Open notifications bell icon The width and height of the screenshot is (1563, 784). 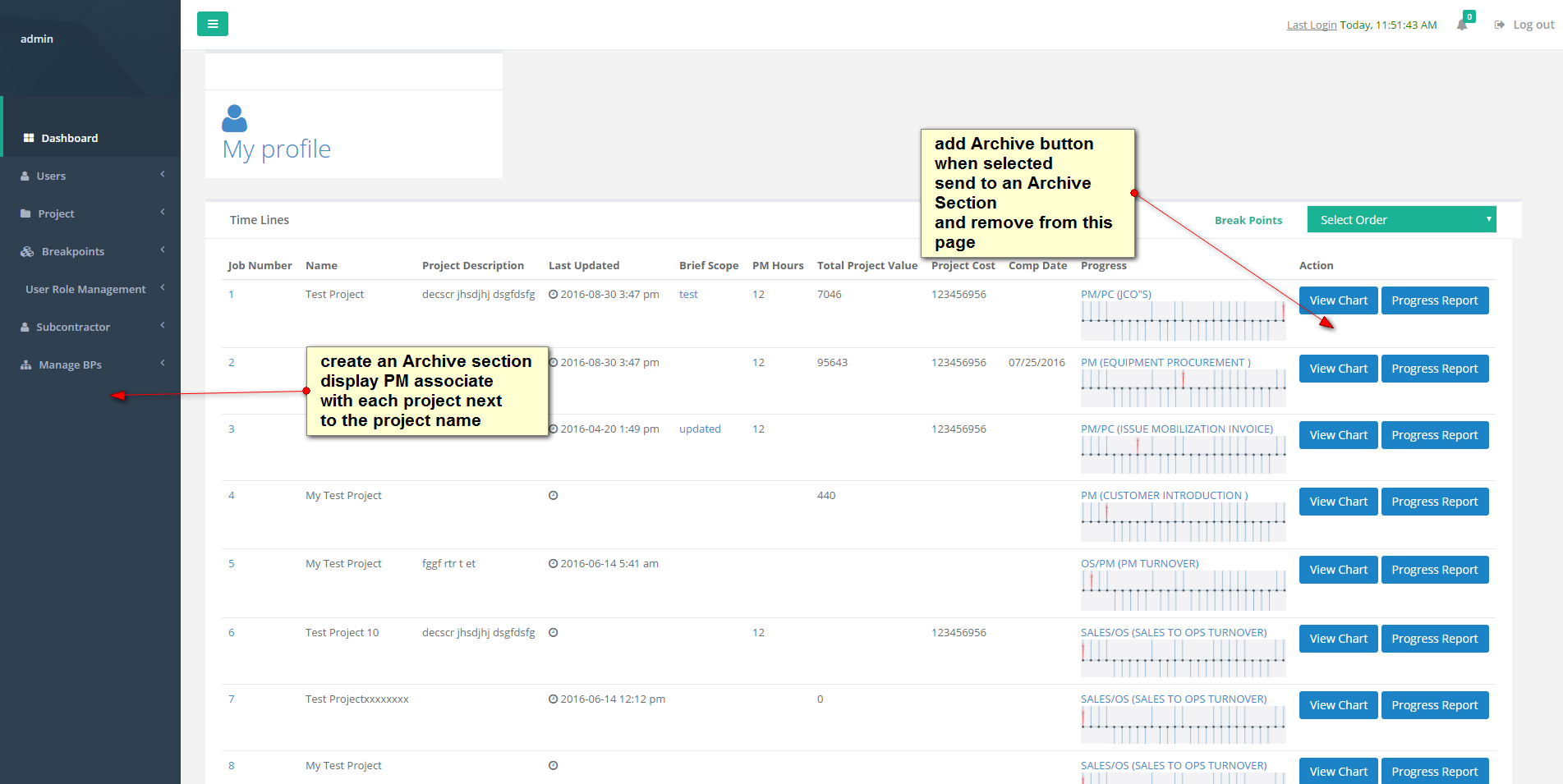(1462, 25)
